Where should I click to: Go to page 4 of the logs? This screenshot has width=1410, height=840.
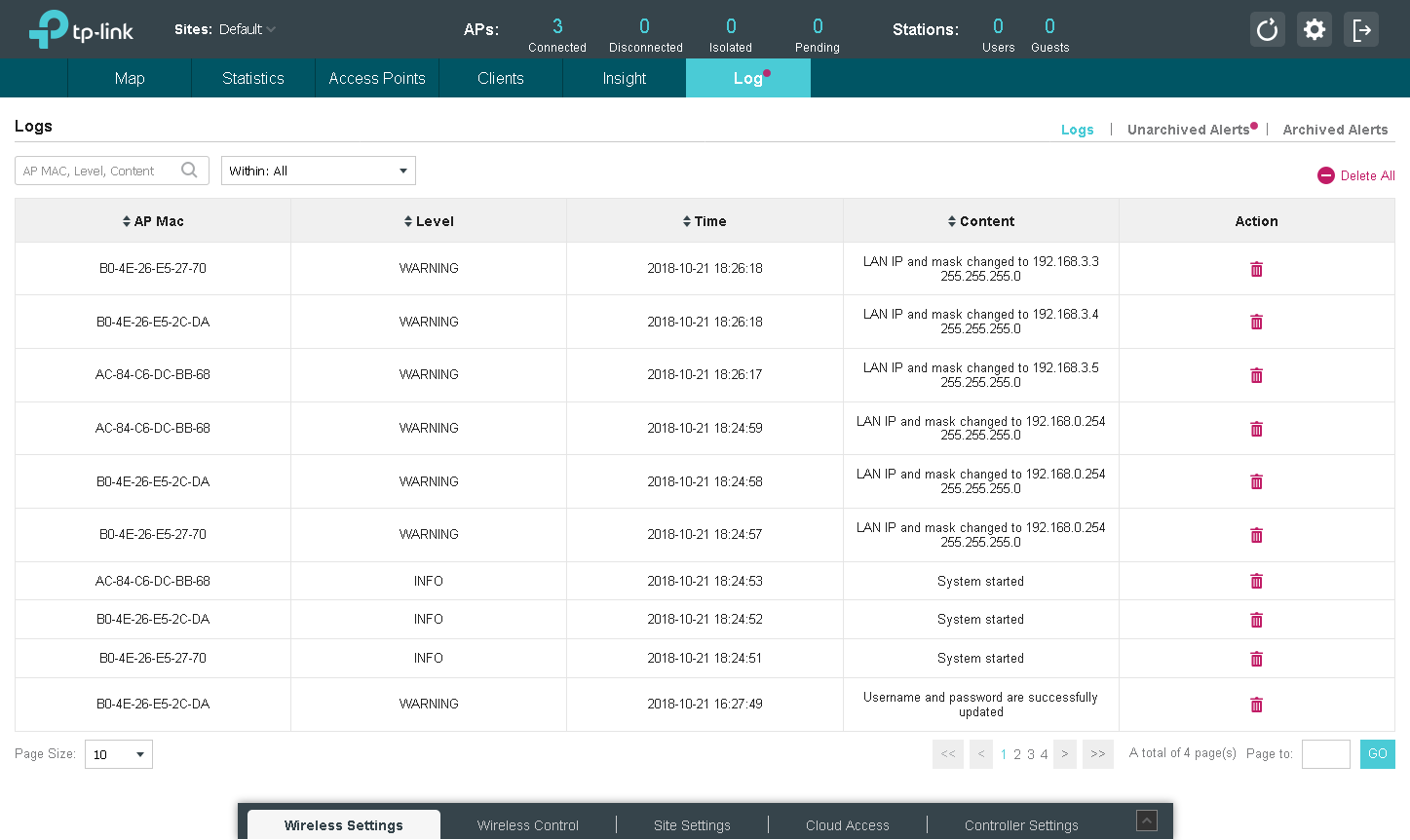click(1044, 754)
